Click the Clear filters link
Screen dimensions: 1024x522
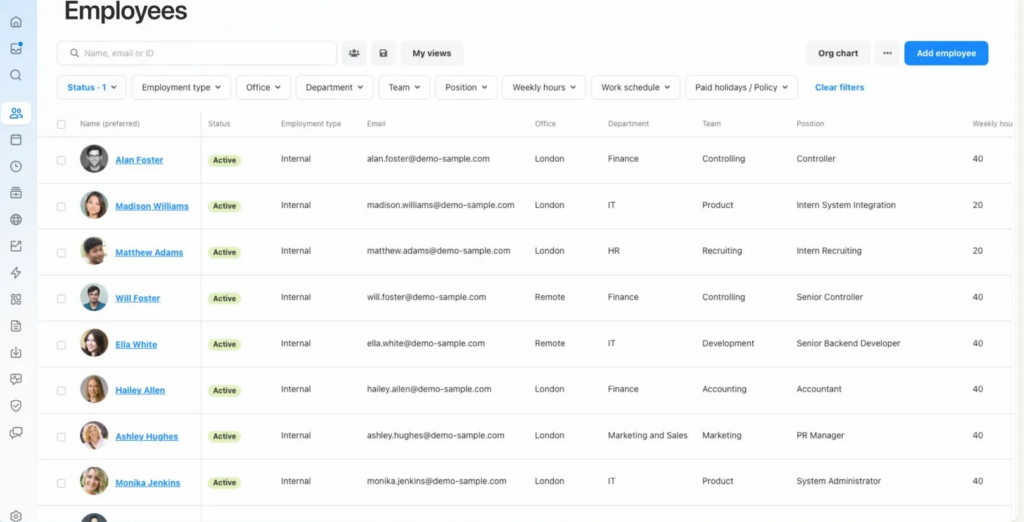tap(839, 87)
